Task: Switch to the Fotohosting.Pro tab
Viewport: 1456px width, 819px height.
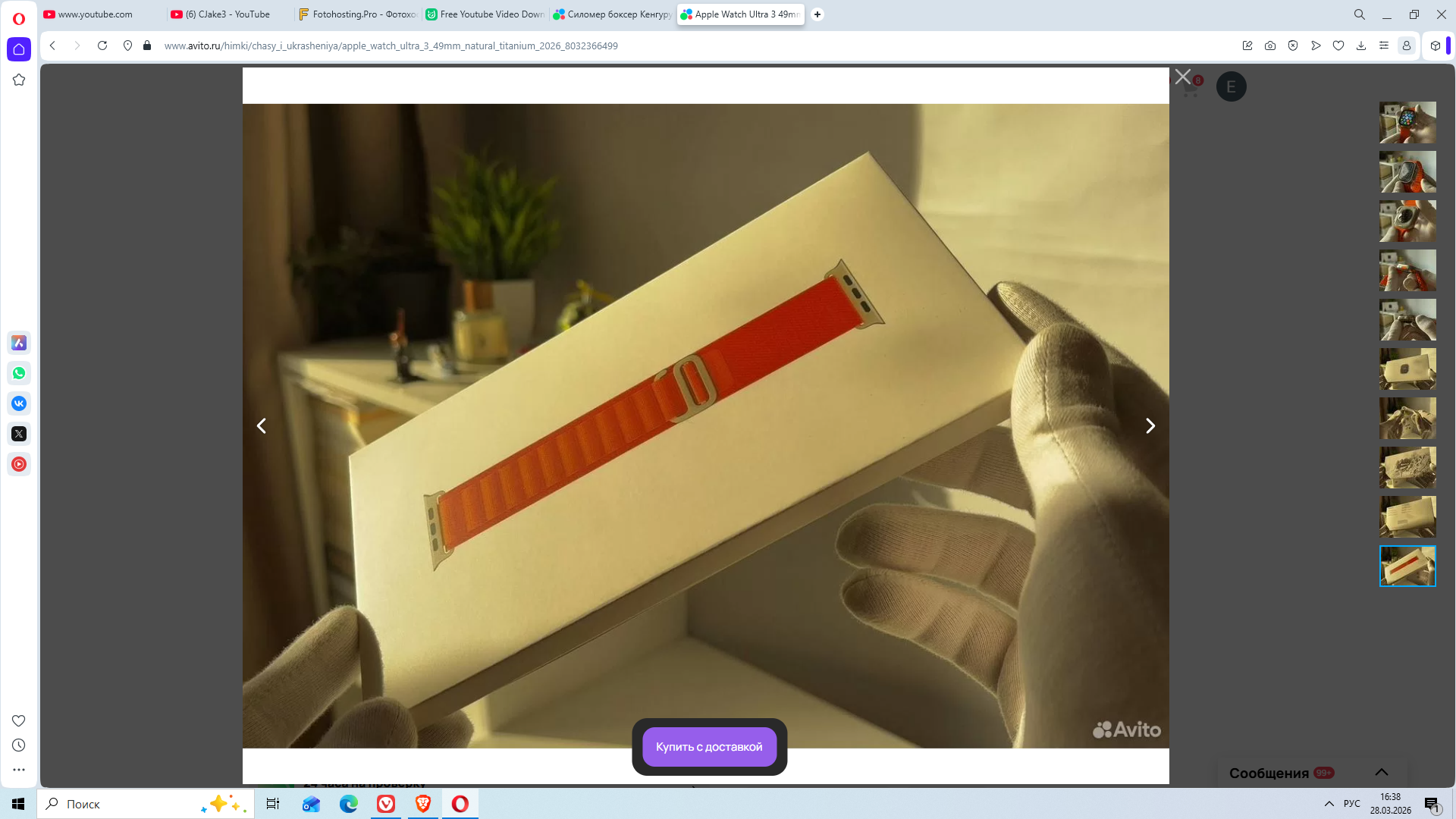Action: coord(358,14)
